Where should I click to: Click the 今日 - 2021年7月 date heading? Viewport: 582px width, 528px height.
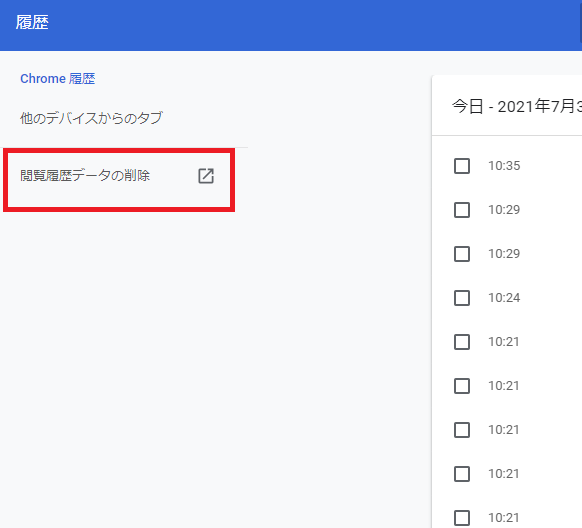click(x=517, y=106)
